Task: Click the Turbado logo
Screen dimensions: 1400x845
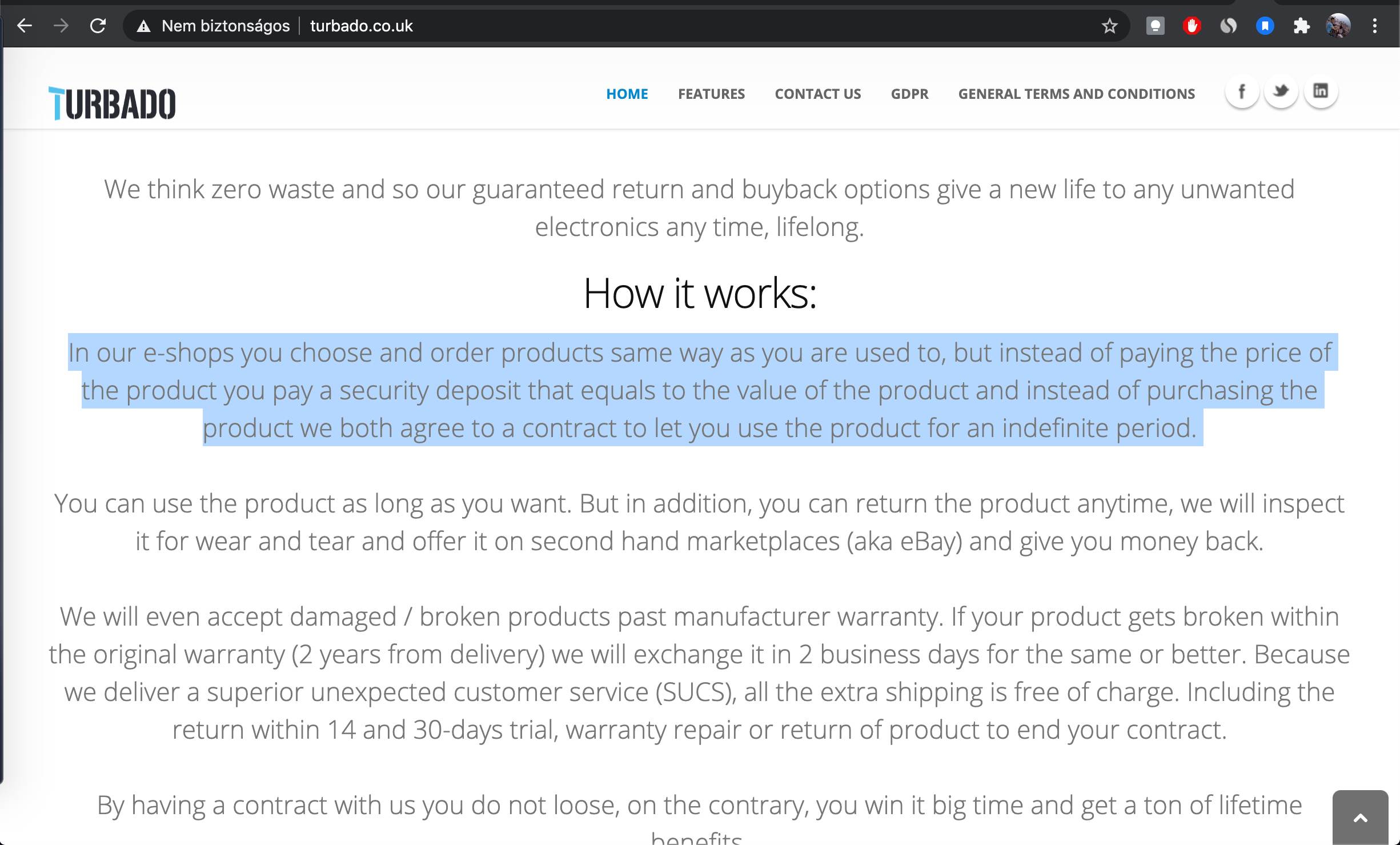Action: (x=112, y=103)
